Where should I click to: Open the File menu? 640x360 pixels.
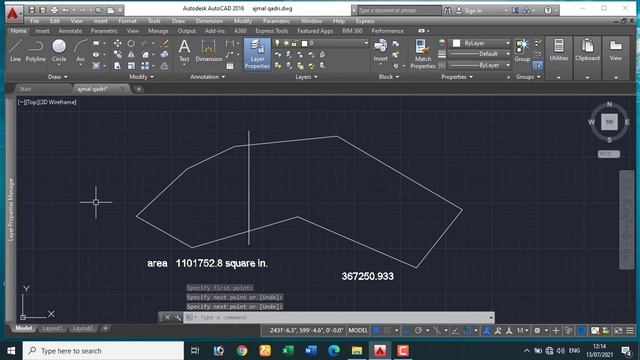point(35,21)
